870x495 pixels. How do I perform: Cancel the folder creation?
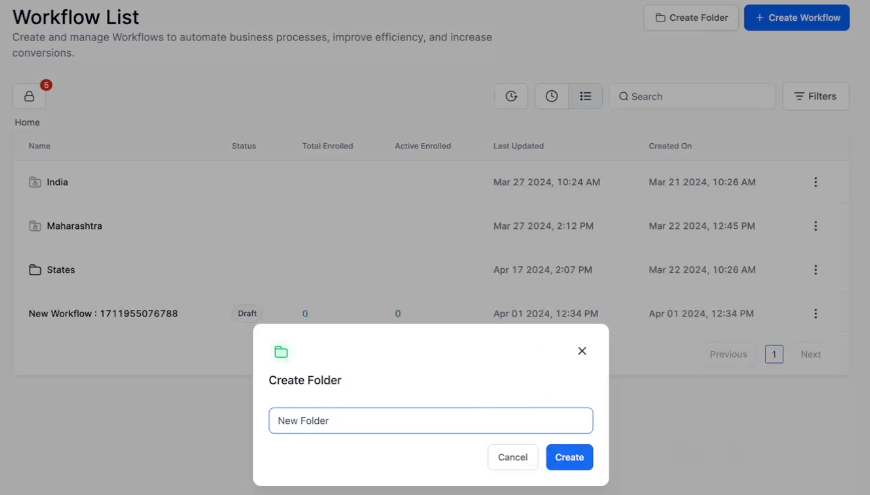coord(512,457)
